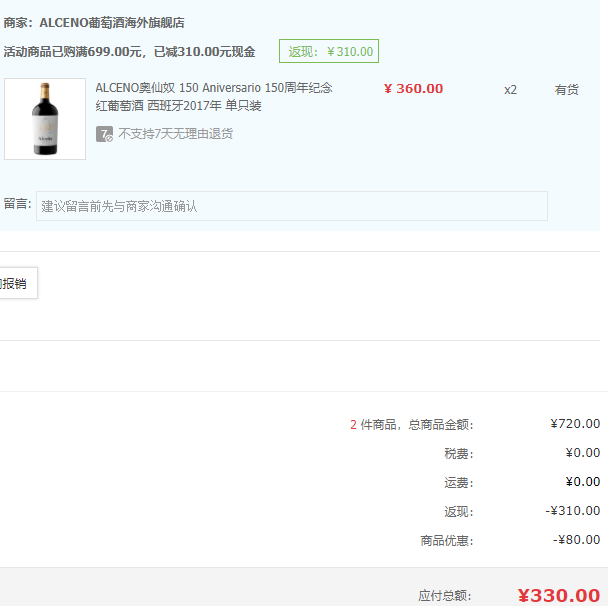Focus the 留言 message input field
The image size is (608, 606).
(x=292, y=206)
